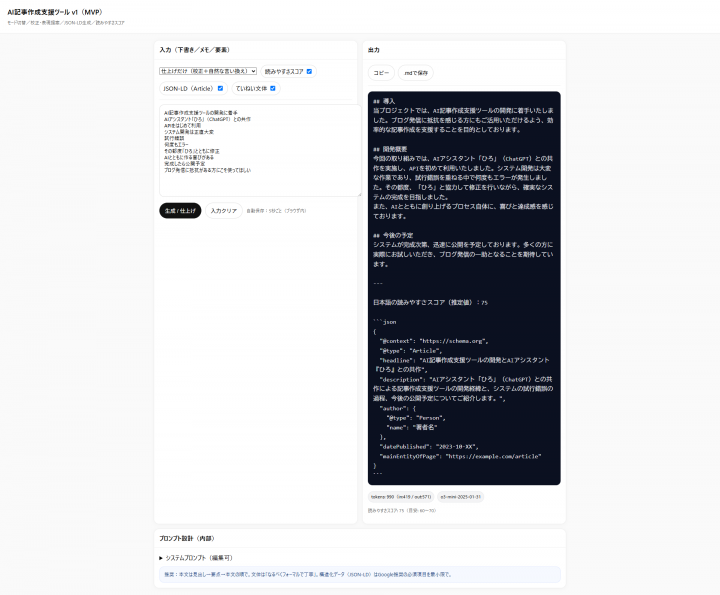Open the 仕上げだけ mode dropdown
The image size is (720, 595).
coord(208,71)
